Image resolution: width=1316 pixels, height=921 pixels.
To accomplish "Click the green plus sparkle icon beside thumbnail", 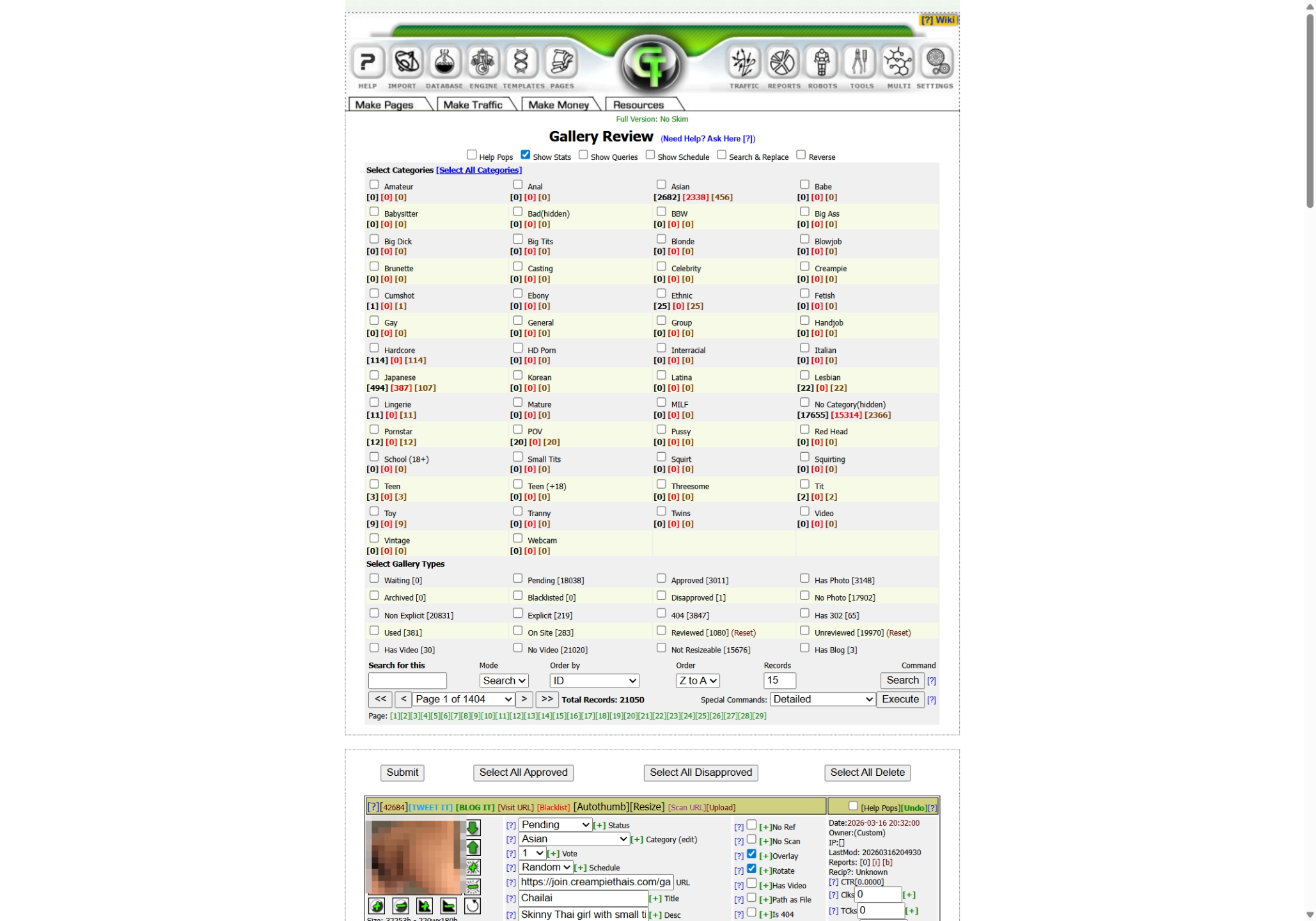I will point(473,867).
